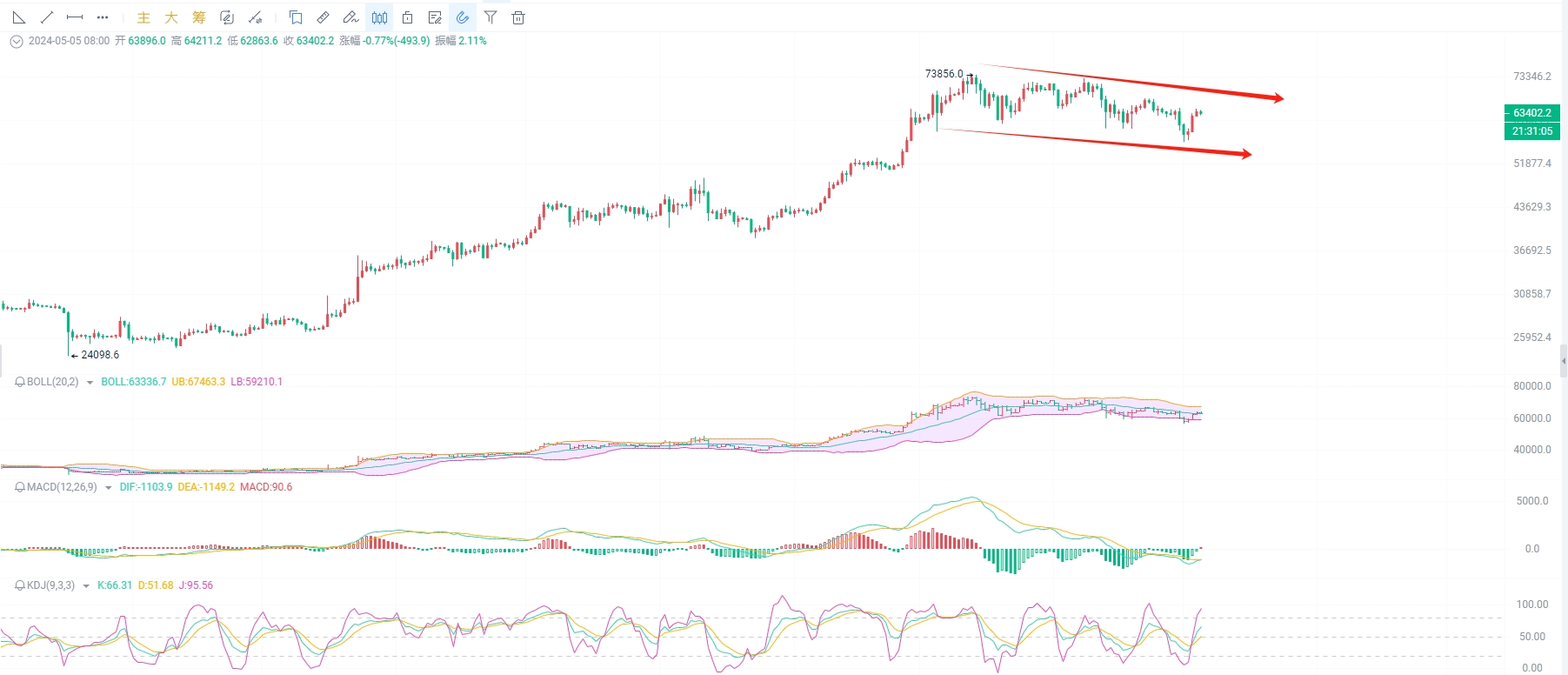Click the DEA:-1149.2 value

pos(206,487)
